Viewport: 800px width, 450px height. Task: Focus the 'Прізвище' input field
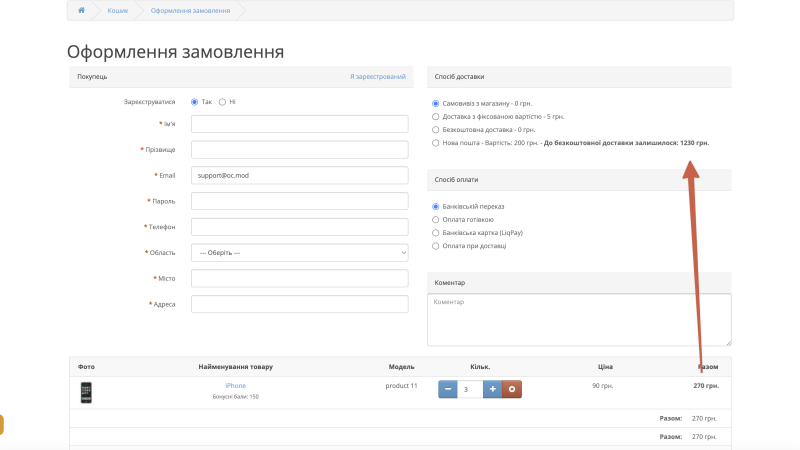299,149
